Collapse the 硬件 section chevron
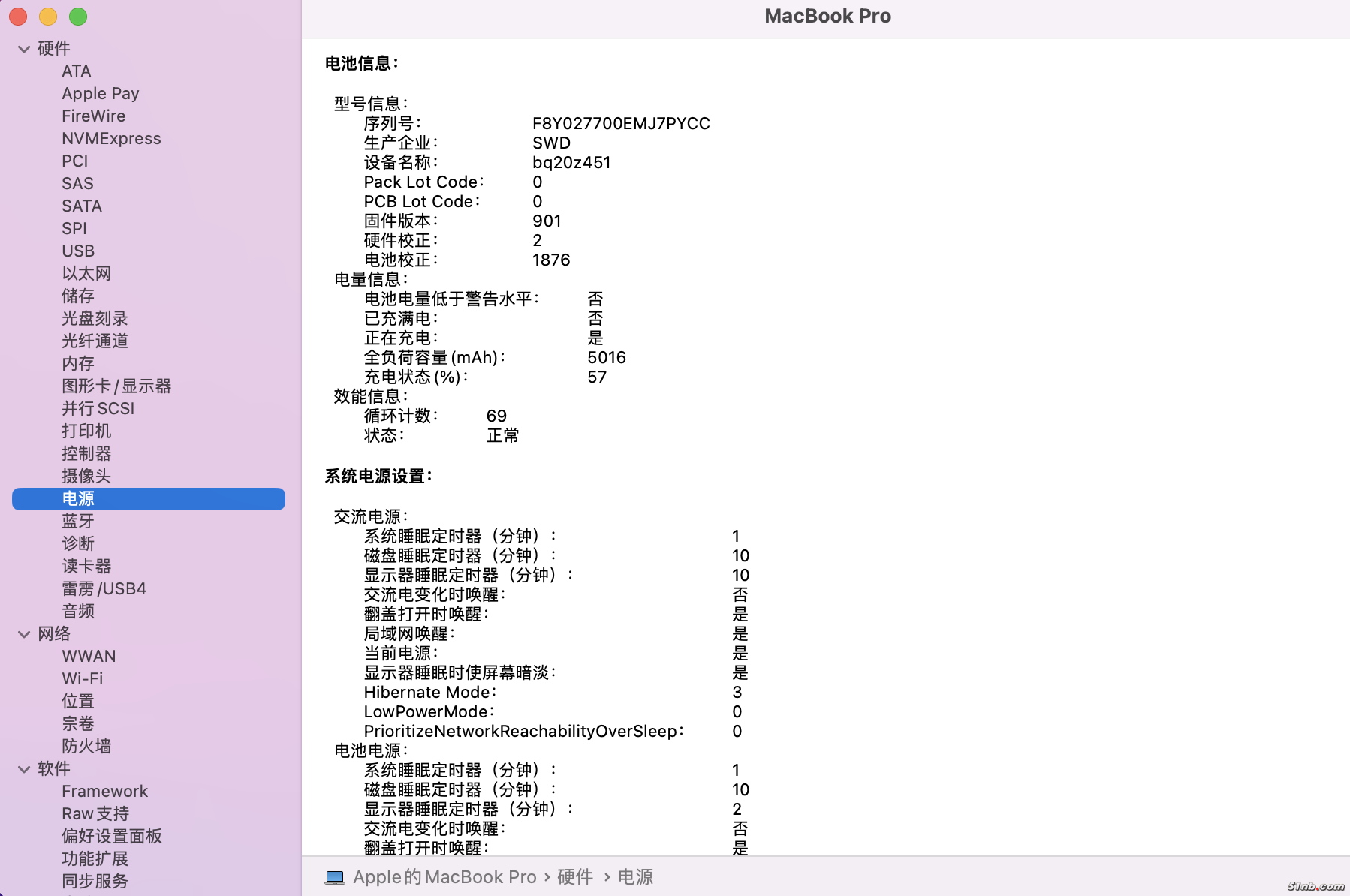Screen dimensions: 1350x896 pyautogui.click(x=24, y=49)
